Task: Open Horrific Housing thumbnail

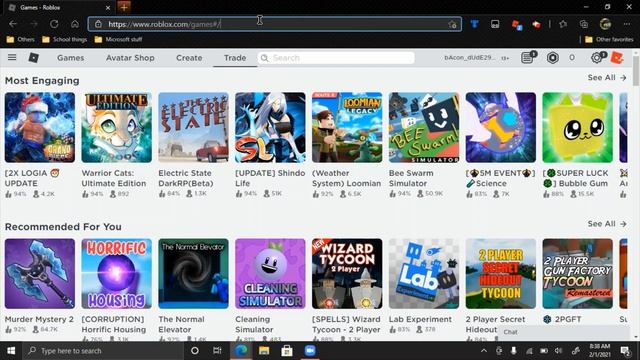Action: coord(117,273)
